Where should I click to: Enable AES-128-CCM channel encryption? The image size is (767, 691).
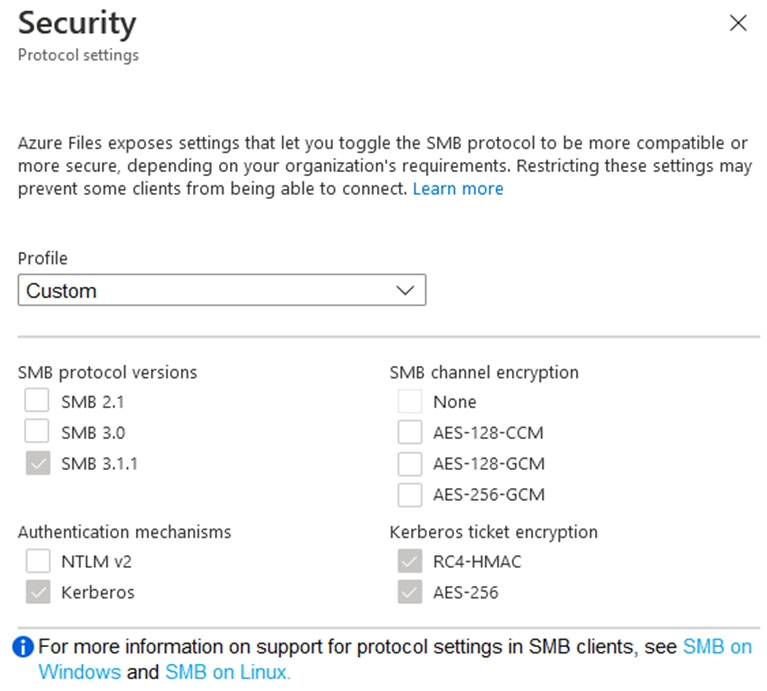coord(410,432)
